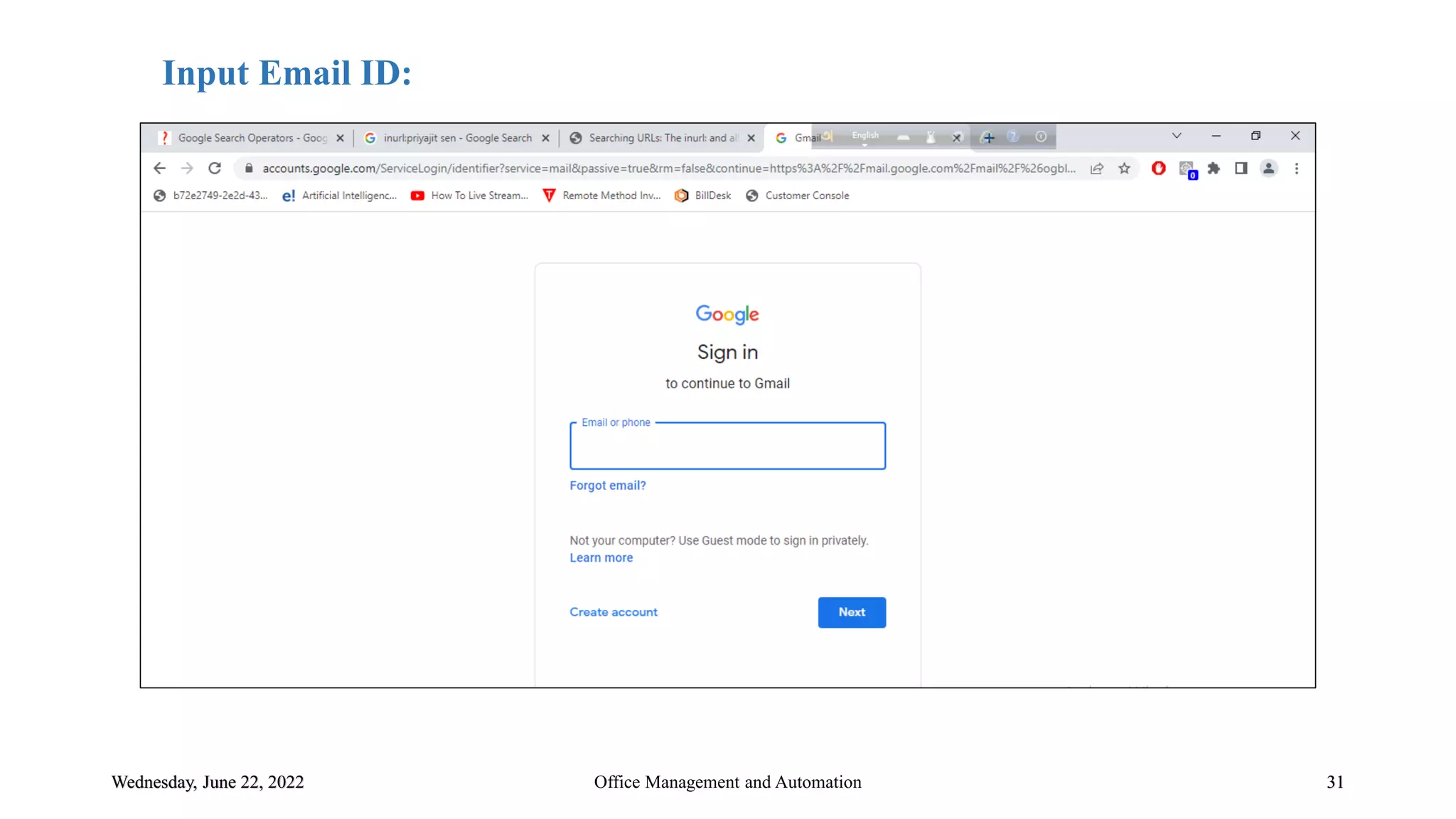The width and height of the screenshot is (1456, 819).
Task: Reload the page with the refresh icon
Action: pos(215,168)
